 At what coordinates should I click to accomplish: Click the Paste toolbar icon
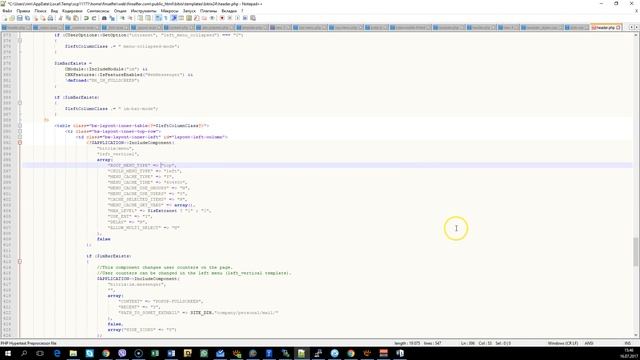pos(76,18)
